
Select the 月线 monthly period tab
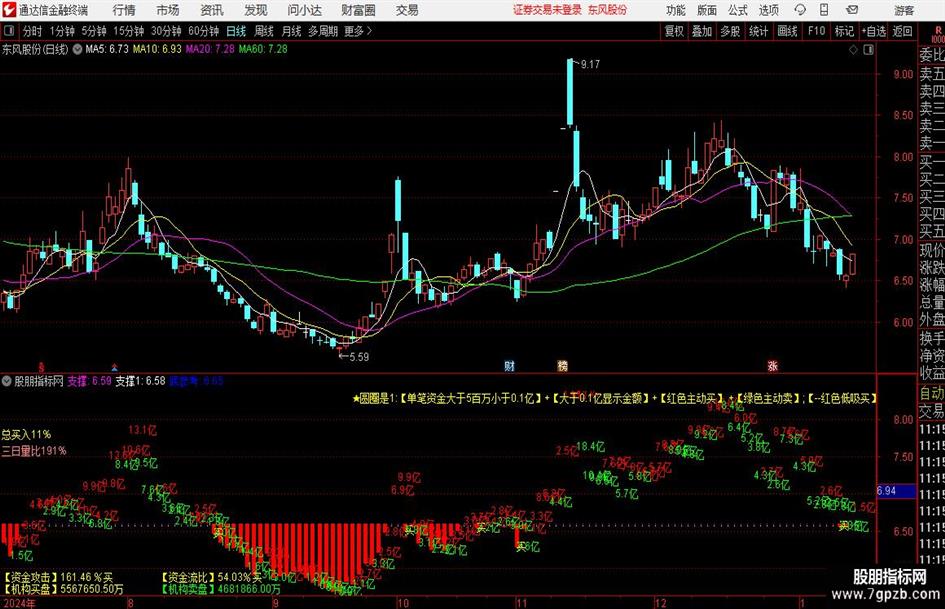point(291,31)
